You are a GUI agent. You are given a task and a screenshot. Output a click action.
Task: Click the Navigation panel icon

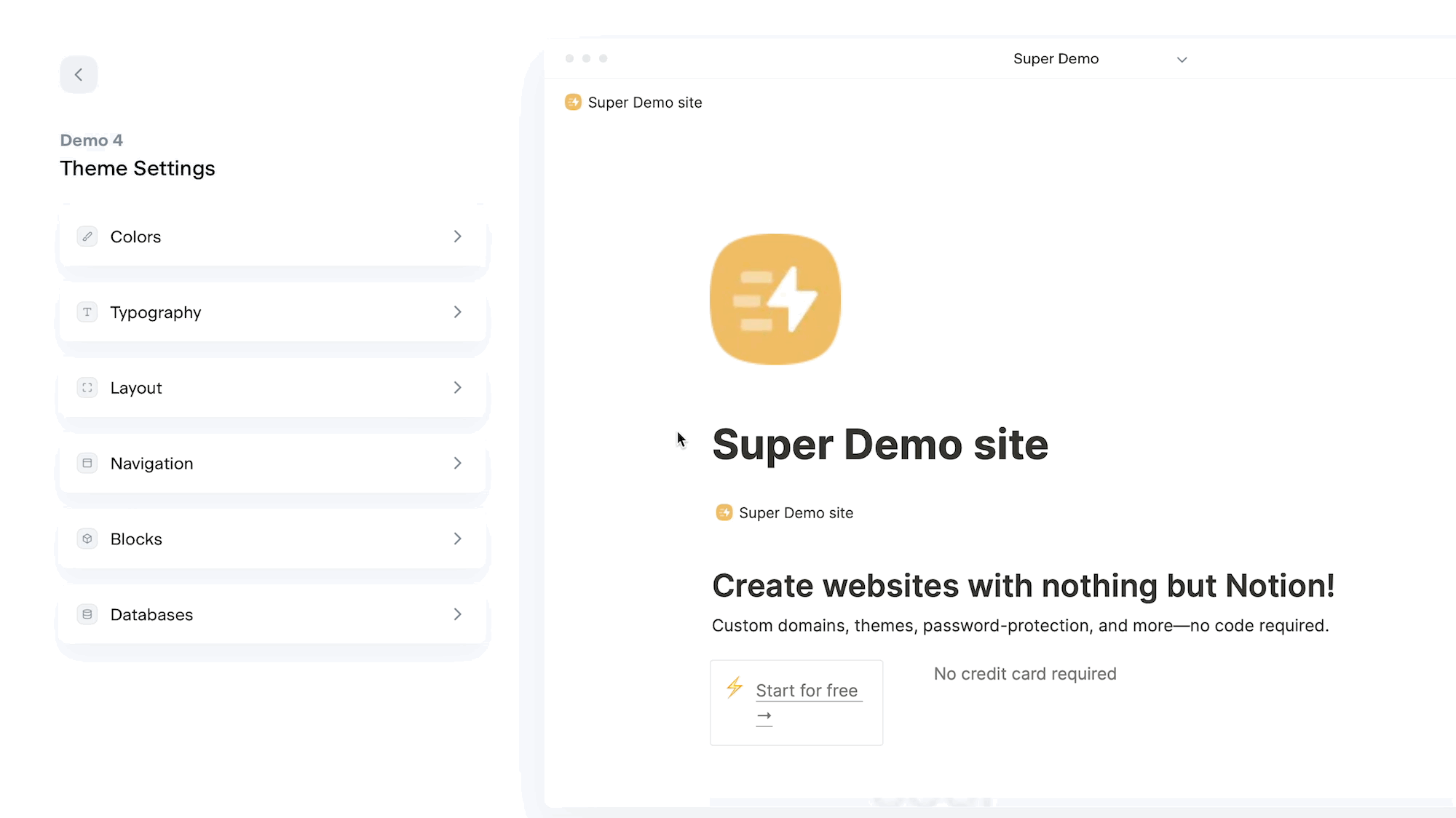click(87, 464)
